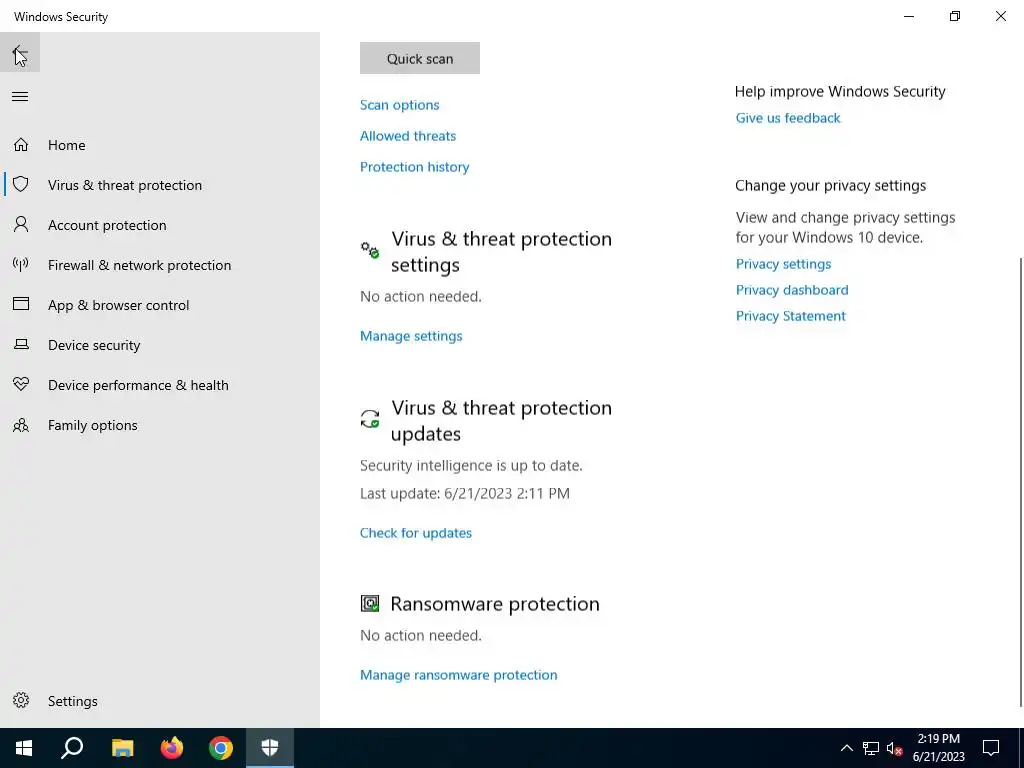1024x768 pixels.
Task: Launch Firefox from the taskbar
Action: [x=172, y=748]
